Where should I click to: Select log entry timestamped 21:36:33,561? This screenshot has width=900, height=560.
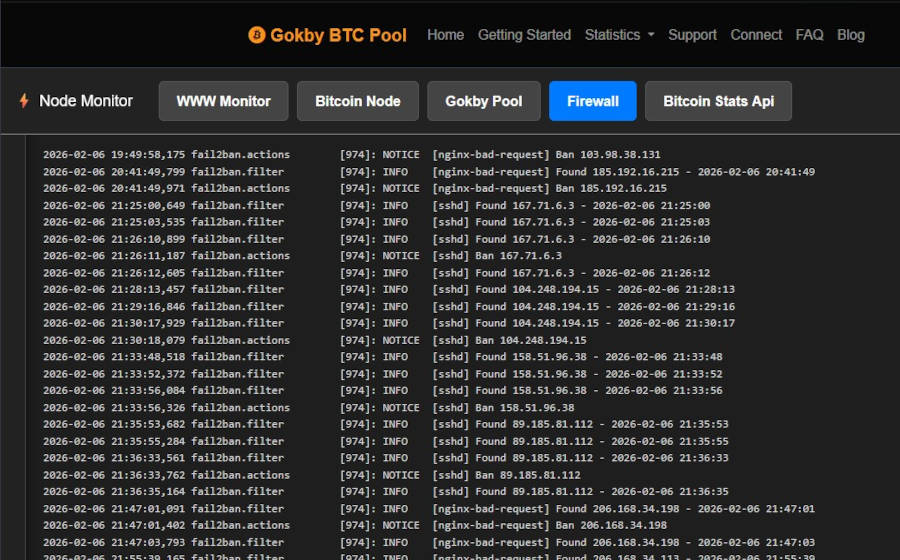(x=386, y=458)
